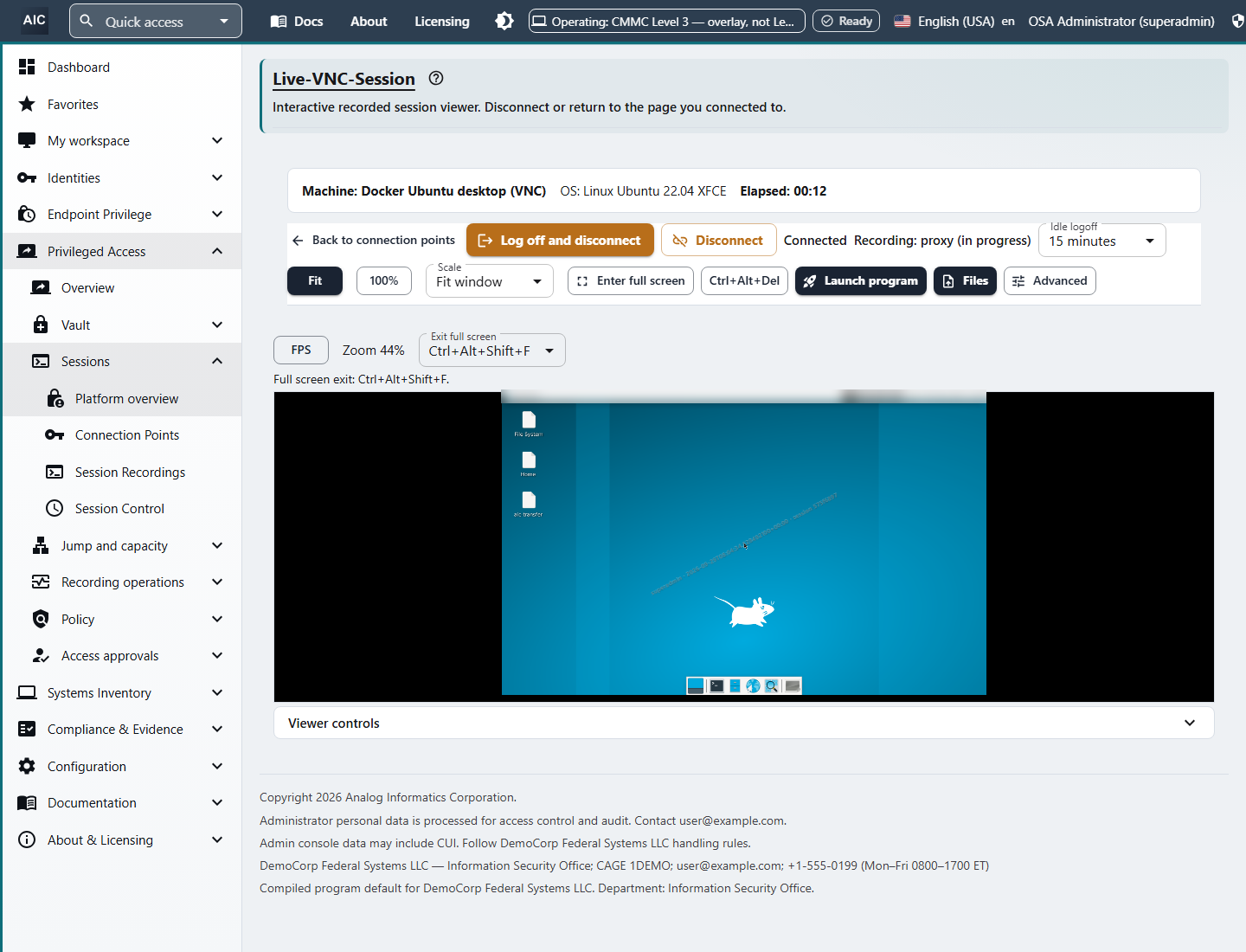Image resolution: width=1246 pixels, height=952 pixels.
Task: Click the Favorites star icon
Action: coord(27,104)
